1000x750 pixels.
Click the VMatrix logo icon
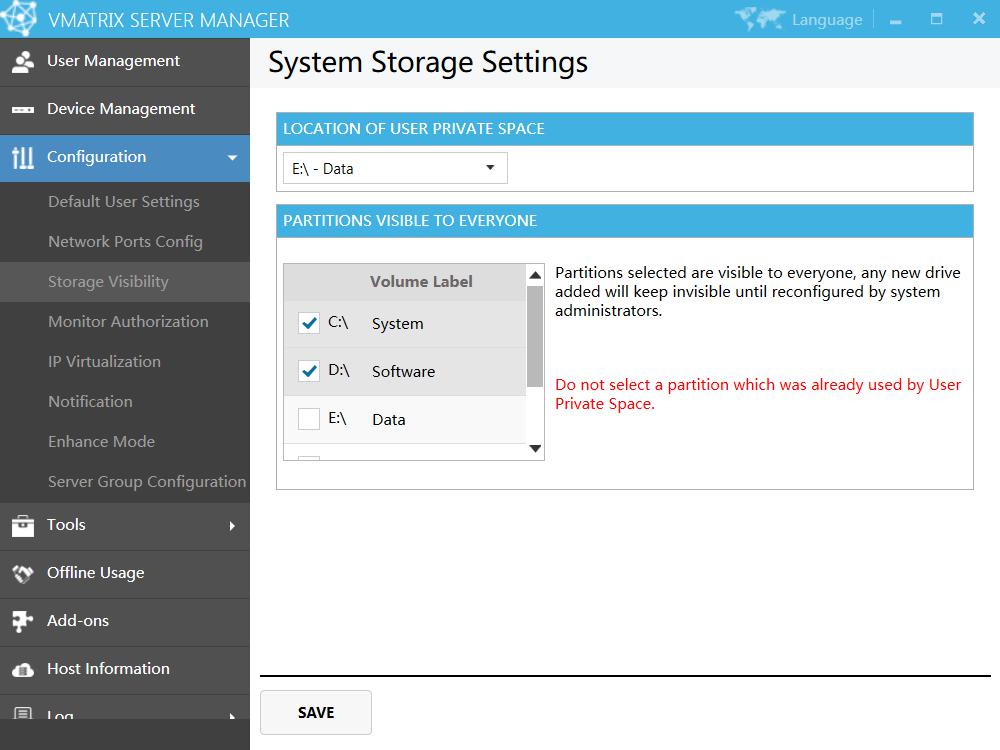18,17
